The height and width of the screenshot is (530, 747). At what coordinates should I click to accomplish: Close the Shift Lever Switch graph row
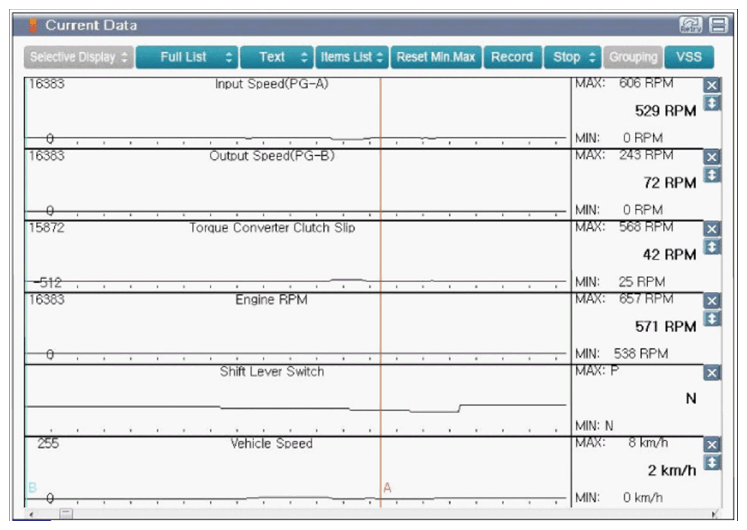(712, 373)
